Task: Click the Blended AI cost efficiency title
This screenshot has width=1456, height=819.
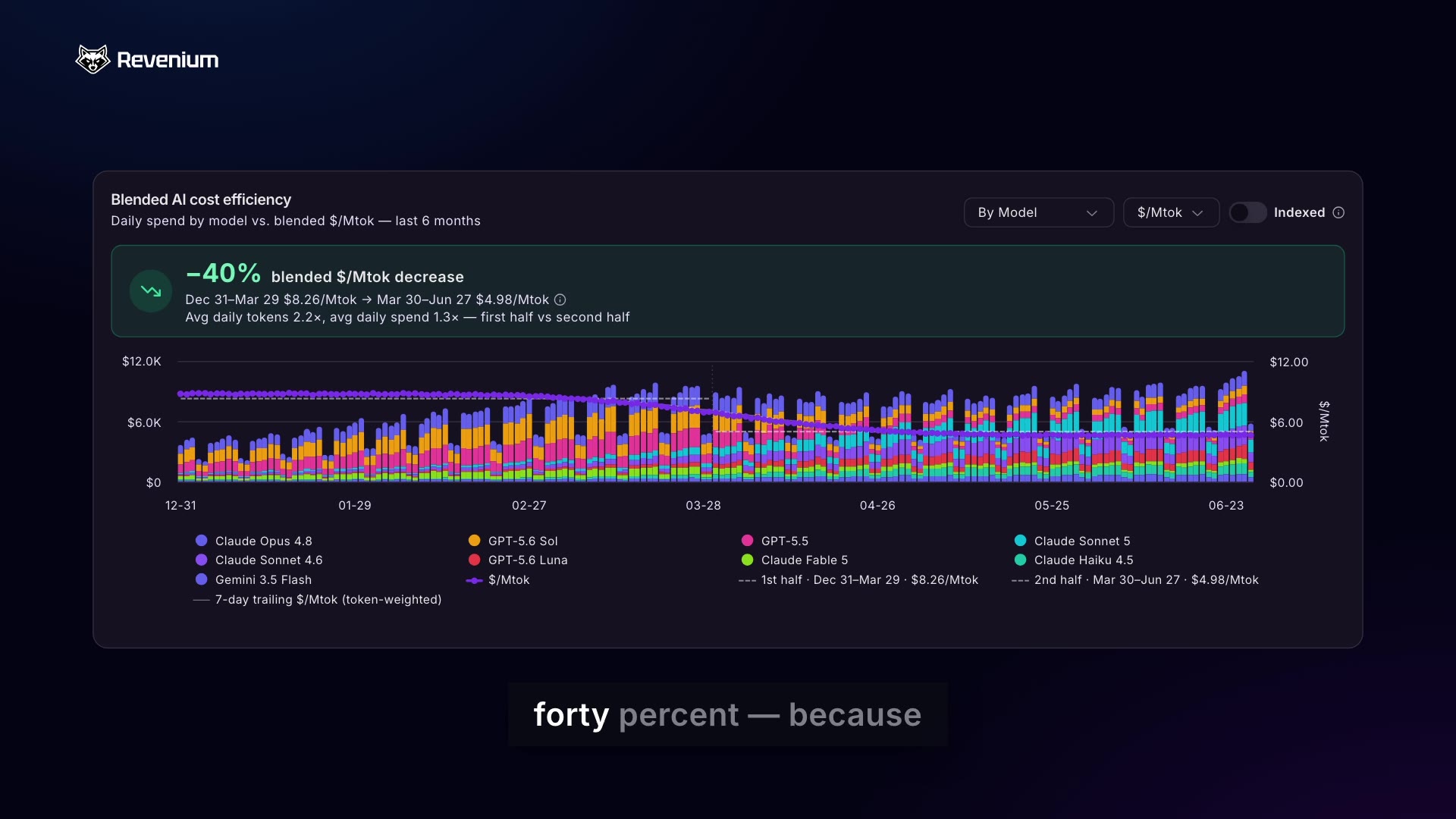Action: tap(201, 199)
